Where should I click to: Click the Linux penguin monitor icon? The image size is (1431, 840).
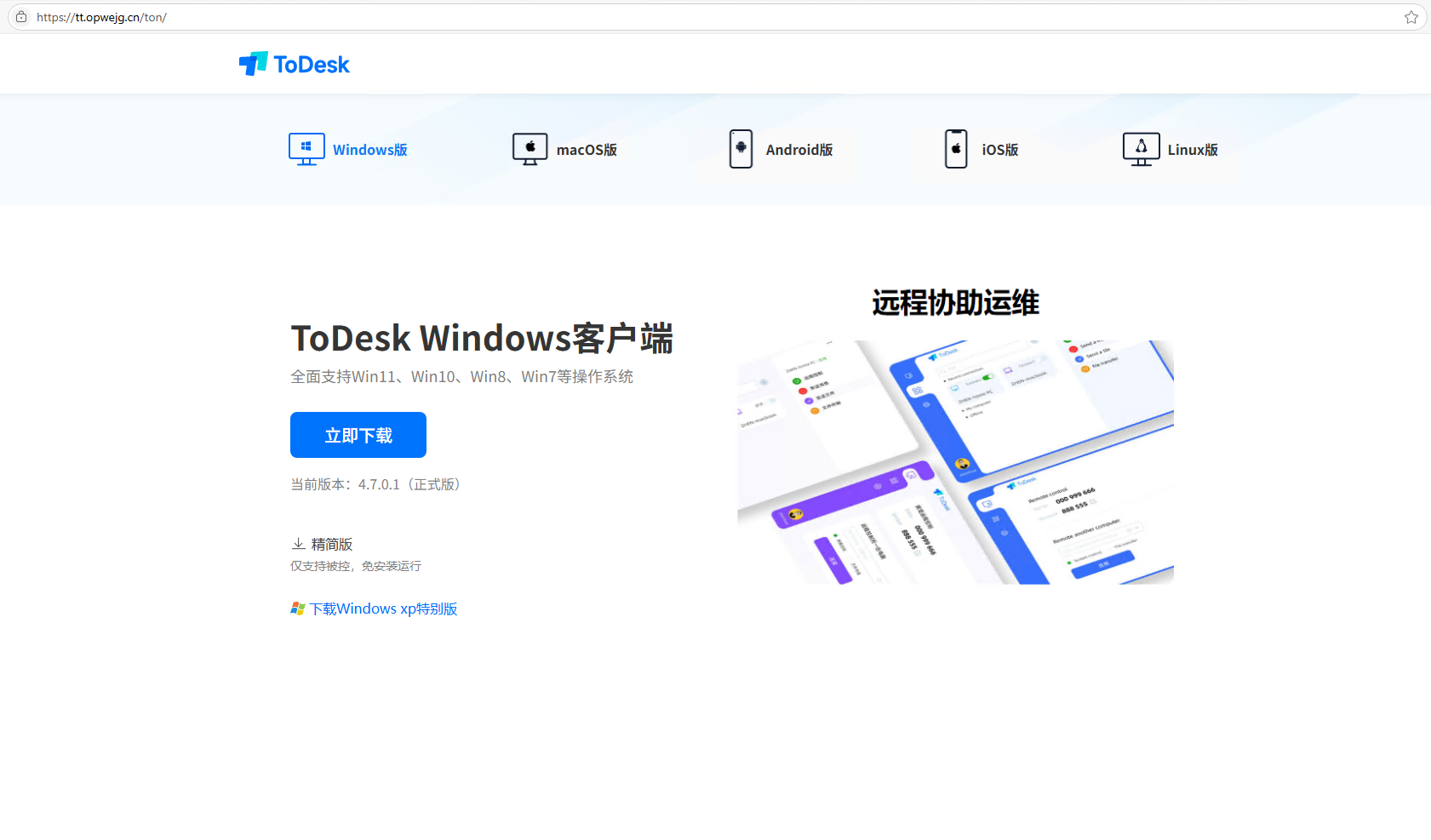(x=1141, y=149)
